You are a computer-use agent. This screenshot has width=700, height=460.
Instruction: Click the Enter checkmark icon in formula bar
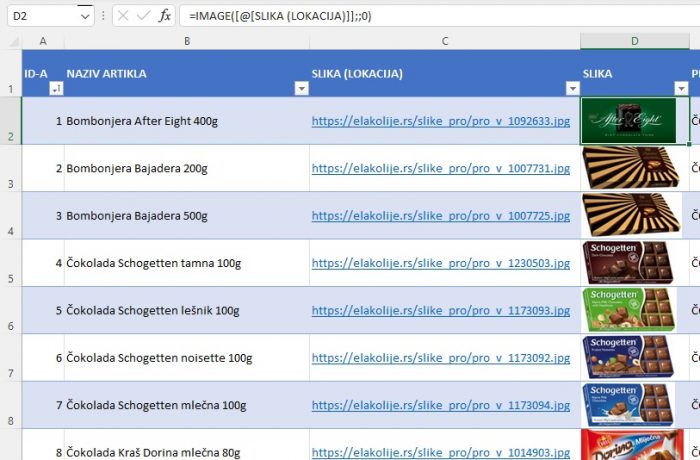tap(144, 16)
